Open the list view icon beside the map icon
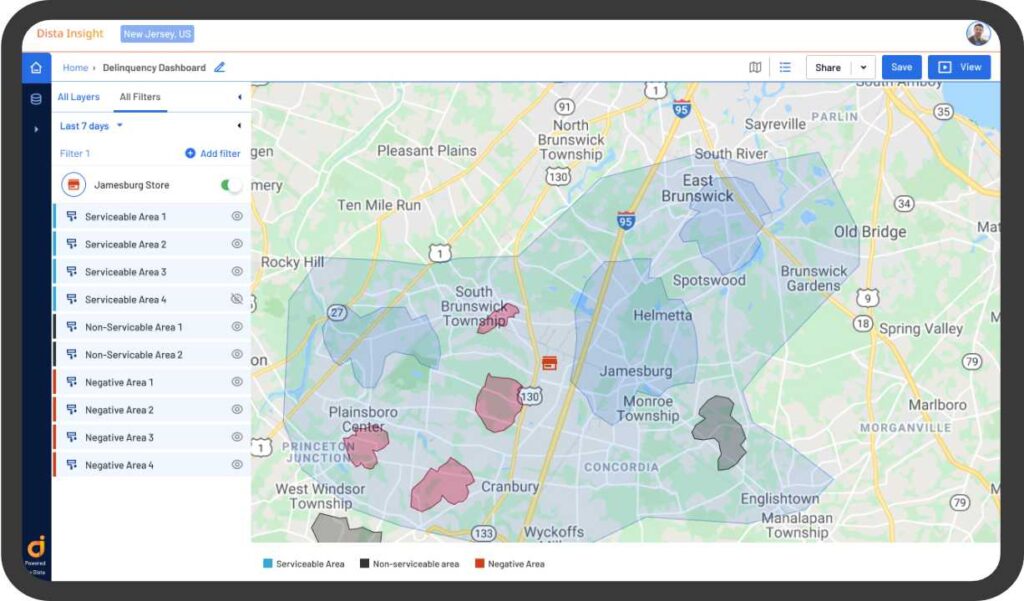Screen dimensions: 1024x601 (x=786, y=66)
